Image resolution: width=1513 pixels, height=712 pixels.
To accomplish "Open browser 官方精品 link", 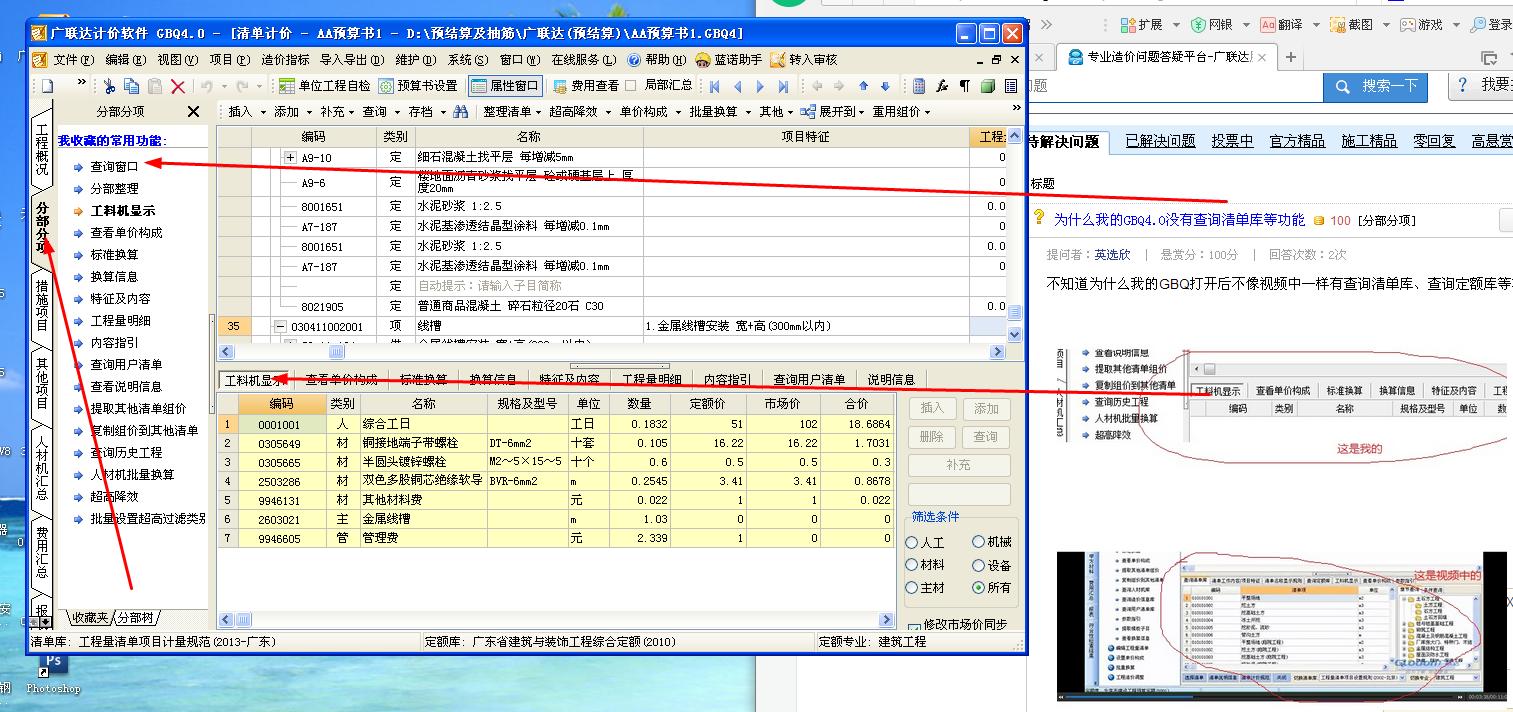I will point(1297,141).
